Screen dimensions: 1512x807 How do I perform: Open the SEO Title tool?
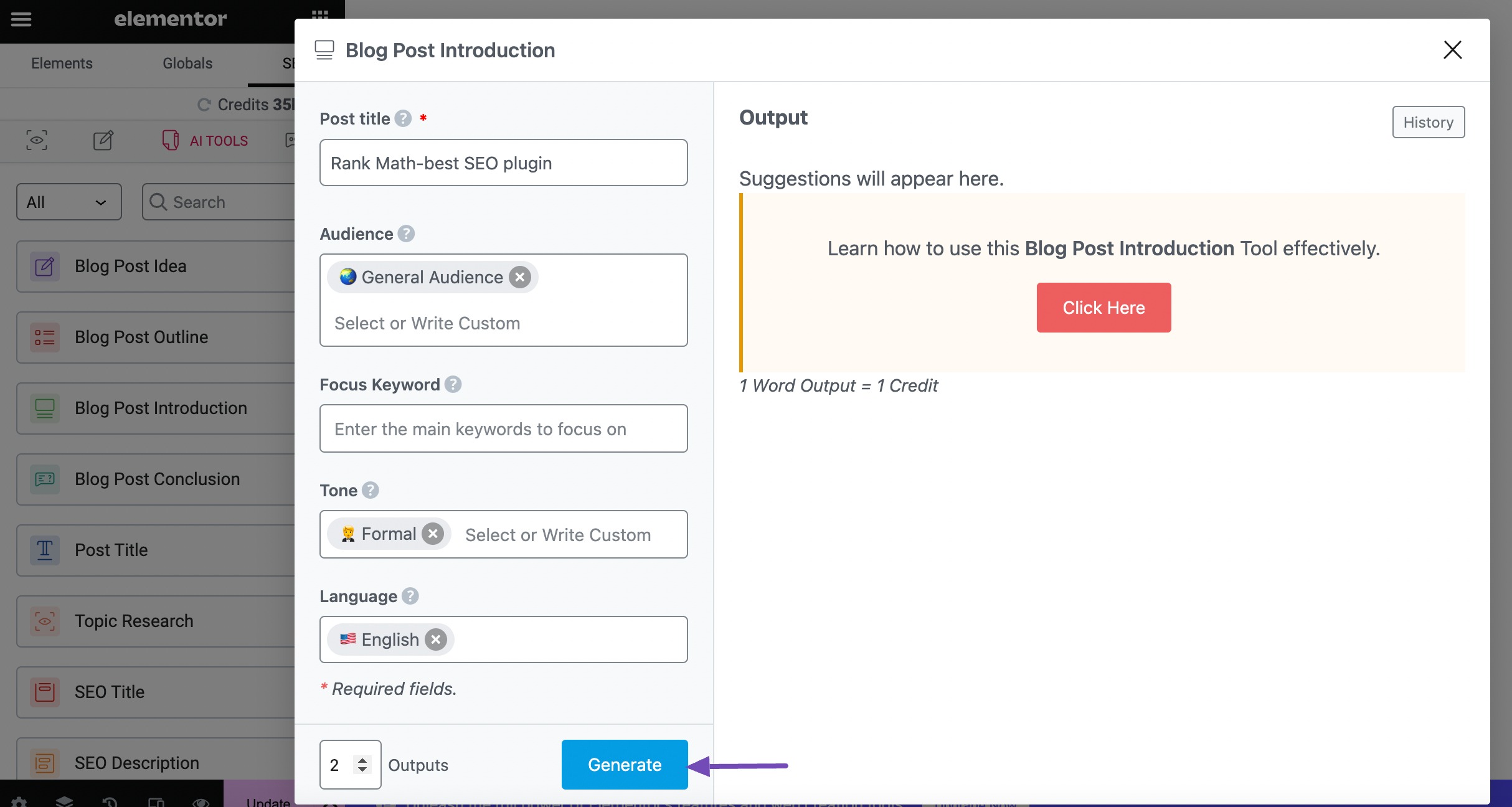156,692
